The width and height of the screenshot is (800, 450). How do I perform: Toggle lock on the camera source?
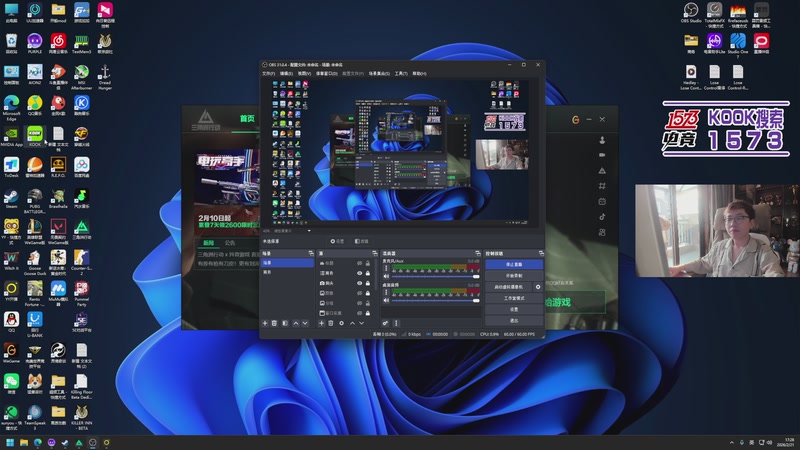(368, 283)
